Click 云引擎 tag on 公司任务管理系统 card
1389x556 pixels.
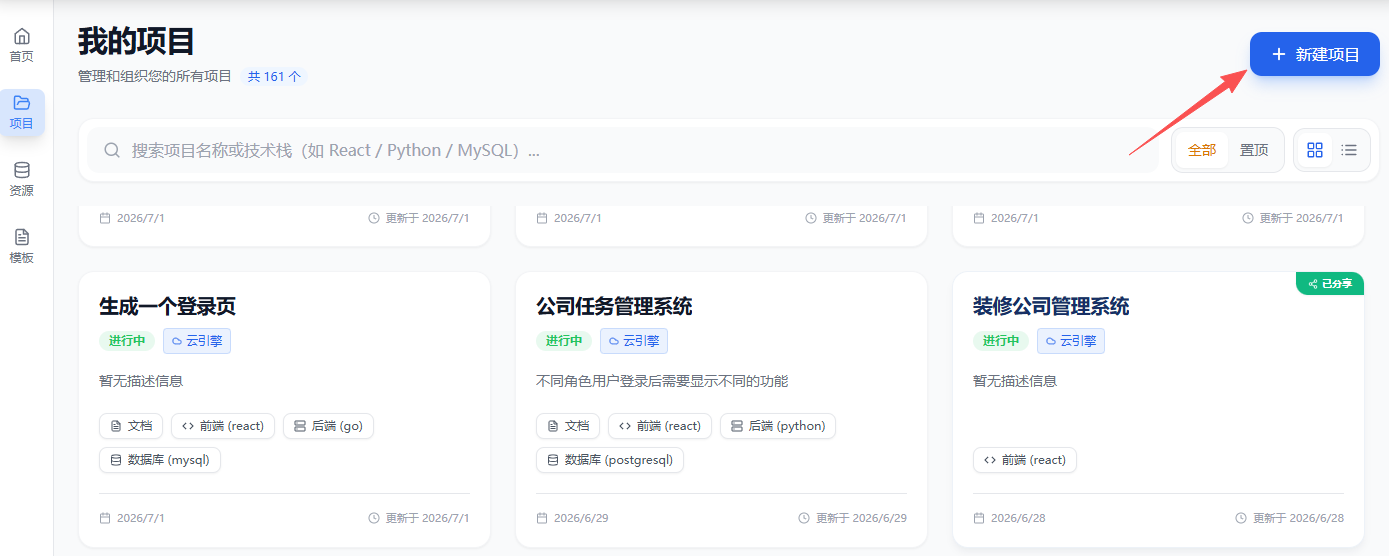[634, 341]
